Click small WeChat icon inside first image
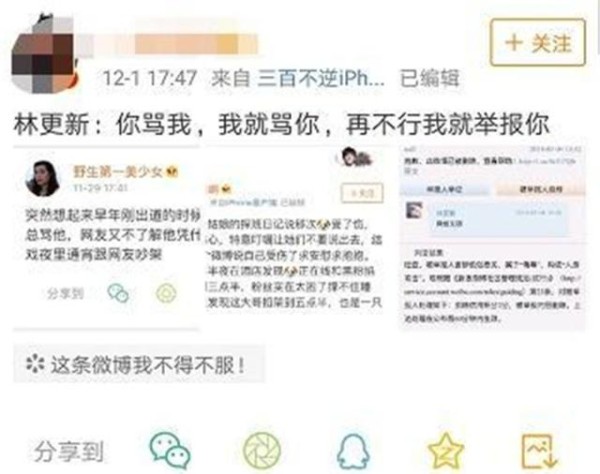600x474 pixels. (118, 293)
